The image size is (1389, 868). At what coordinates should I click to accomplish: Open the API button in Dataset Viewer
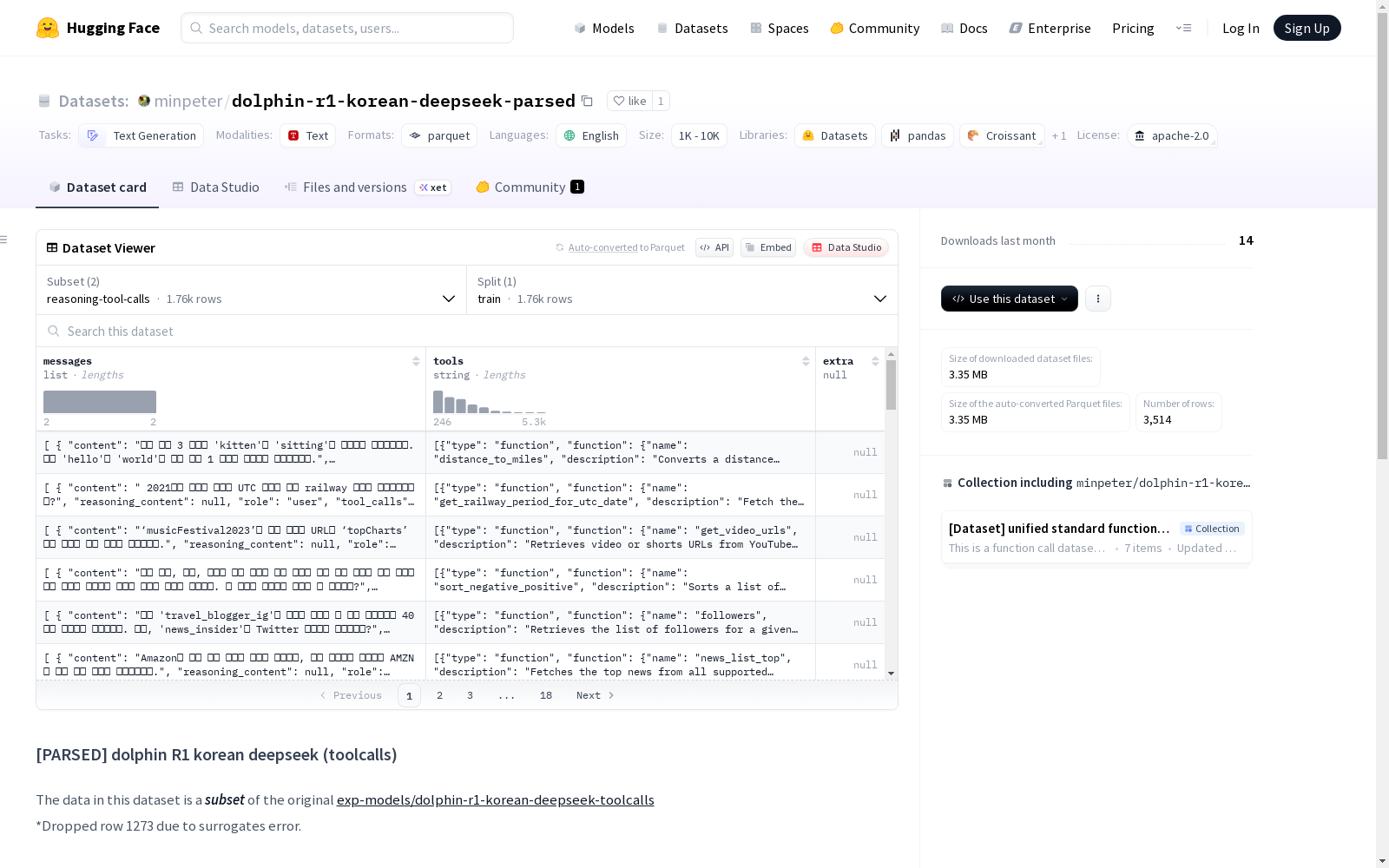(714, 247)
